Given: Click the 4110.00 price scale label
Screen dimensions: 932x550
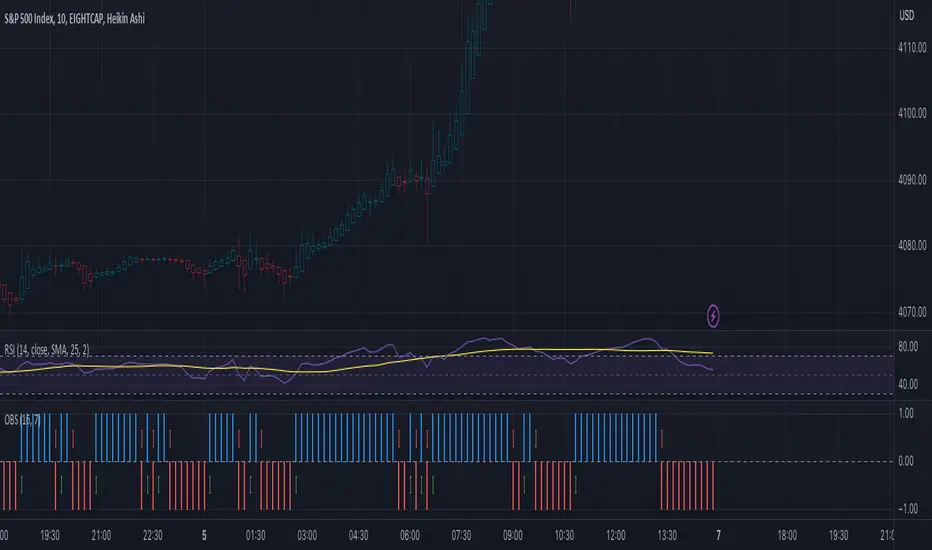Looking at the screenshot, I should [x=912, y=47].
